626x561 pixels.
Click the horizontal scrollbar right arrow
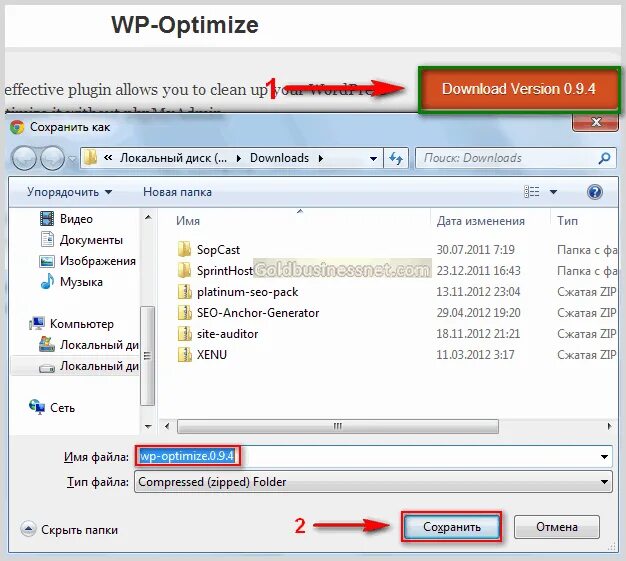coord(609,426)
